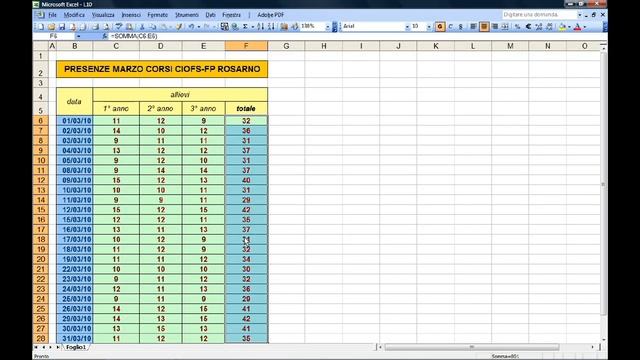Expand the Name Box dropdown arrow
The height and width of the screenshot is (360, 640).
click(78, 36)
